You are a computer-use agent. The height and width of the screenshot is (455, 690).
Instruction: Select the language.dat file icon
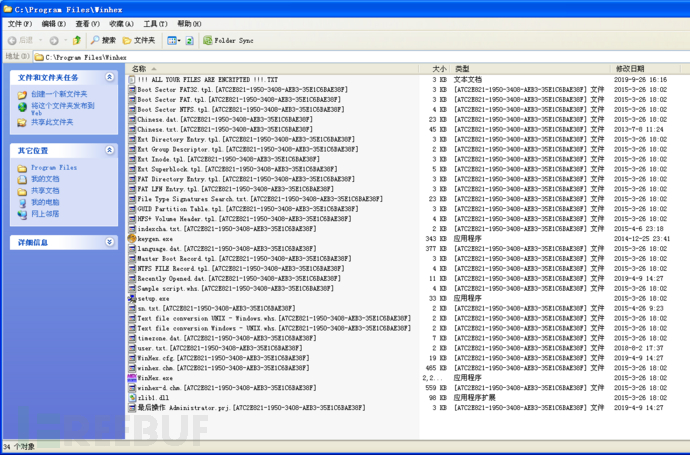[x=132, y=249]
